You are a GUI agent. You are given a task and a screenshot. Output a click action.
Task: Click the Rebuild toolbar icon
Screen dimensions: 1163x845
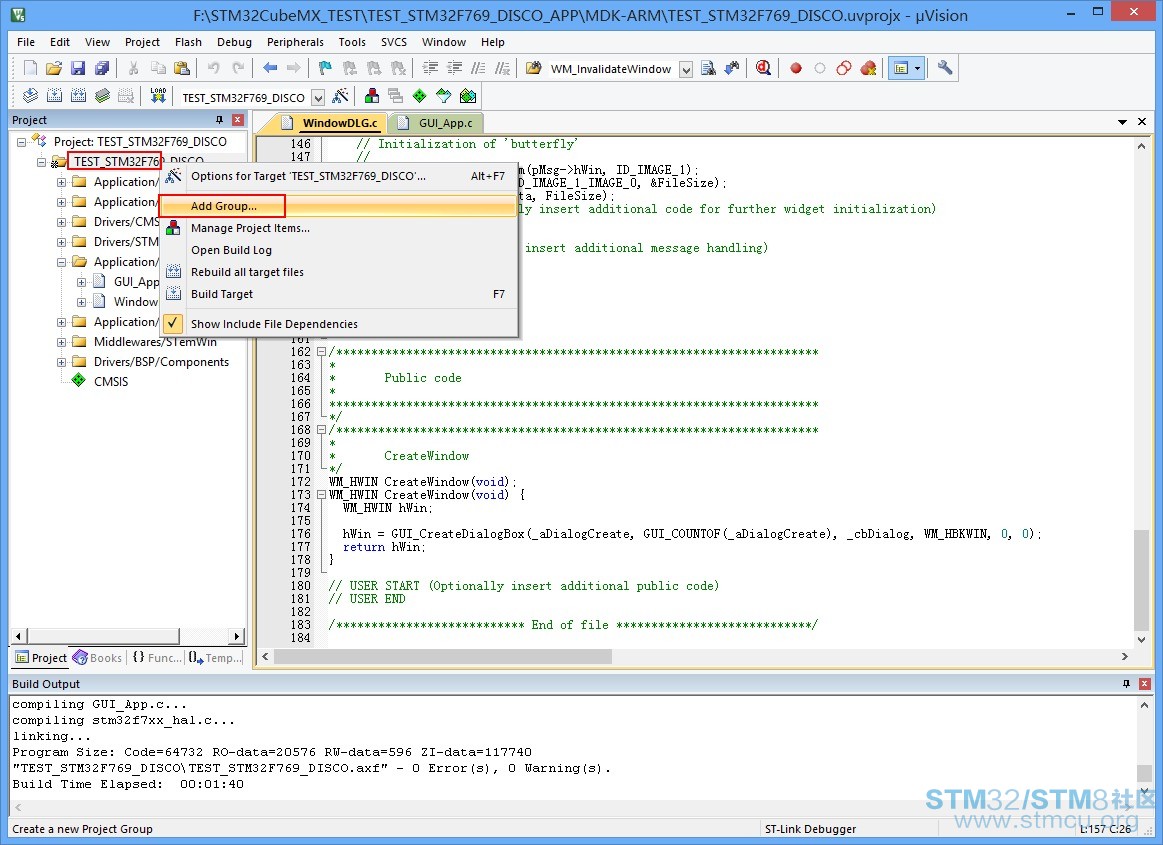(79, 96)
